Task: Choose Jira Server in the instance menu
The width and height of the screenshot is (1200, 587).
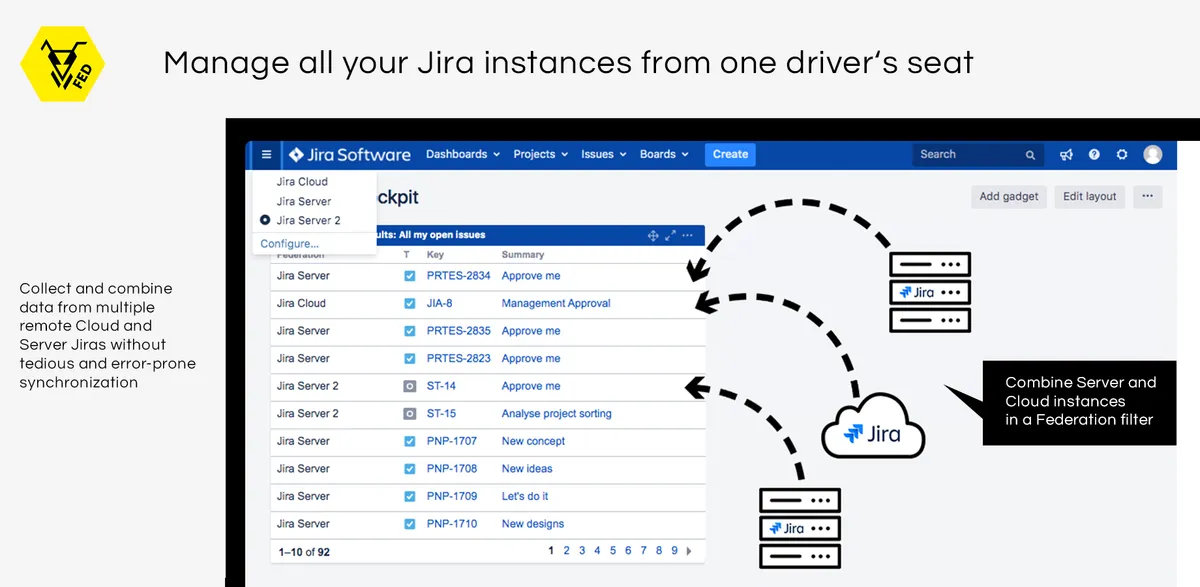Action: [304, 201]
